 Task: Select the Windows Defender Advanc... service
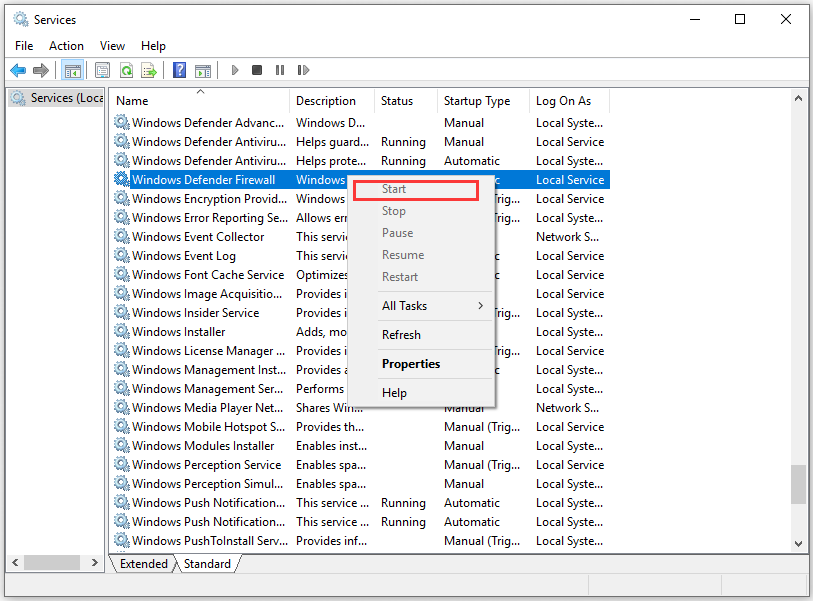(x=208, y=123)
